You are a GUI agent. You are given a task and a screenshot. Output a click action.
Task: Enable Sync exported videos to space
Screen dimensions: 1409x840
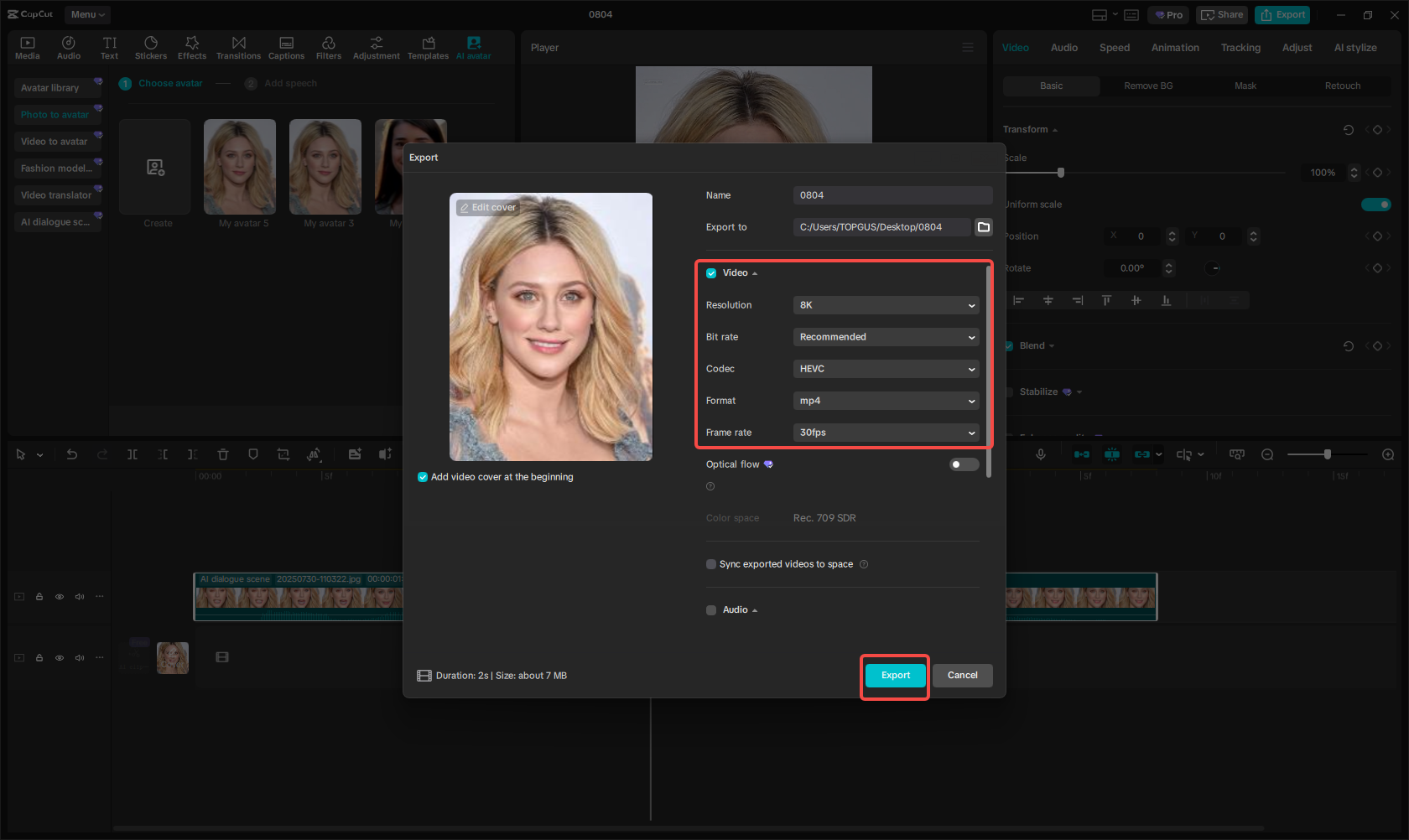[x=710, y=563]
